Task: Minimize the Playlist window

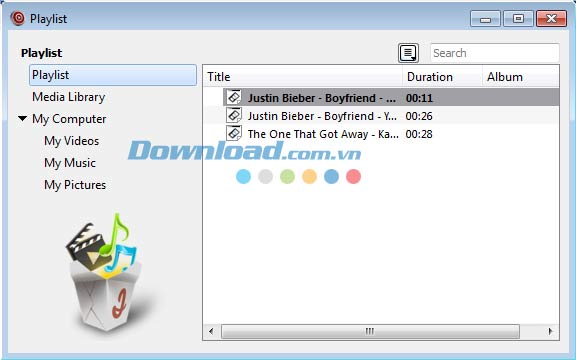Action: coord(485,19)
